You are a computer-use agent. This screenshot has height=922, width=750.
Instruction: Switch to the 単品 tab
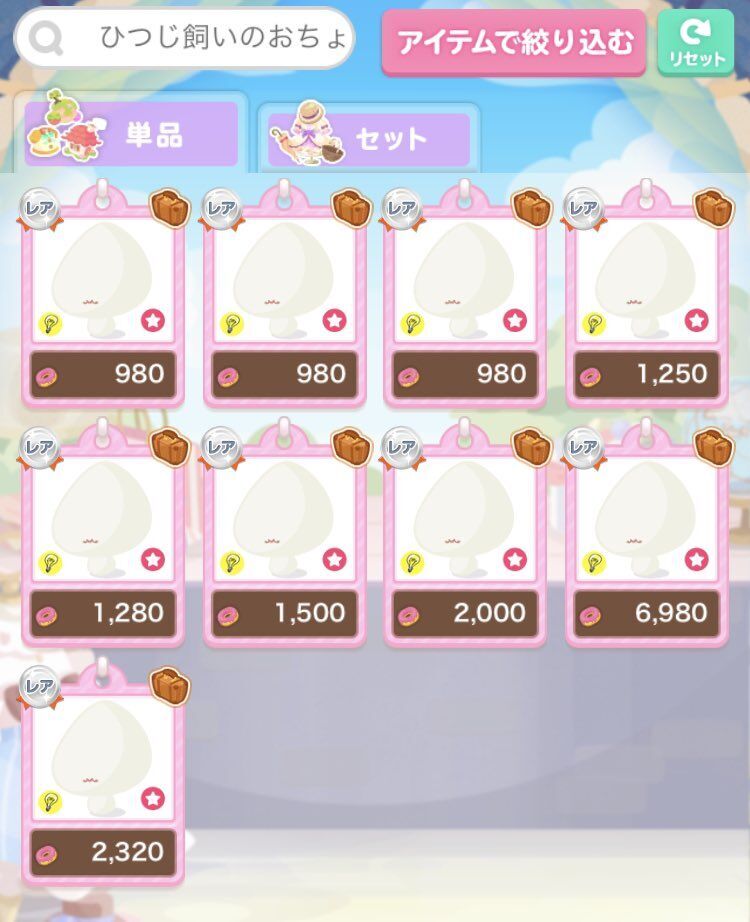click(131, 133)
